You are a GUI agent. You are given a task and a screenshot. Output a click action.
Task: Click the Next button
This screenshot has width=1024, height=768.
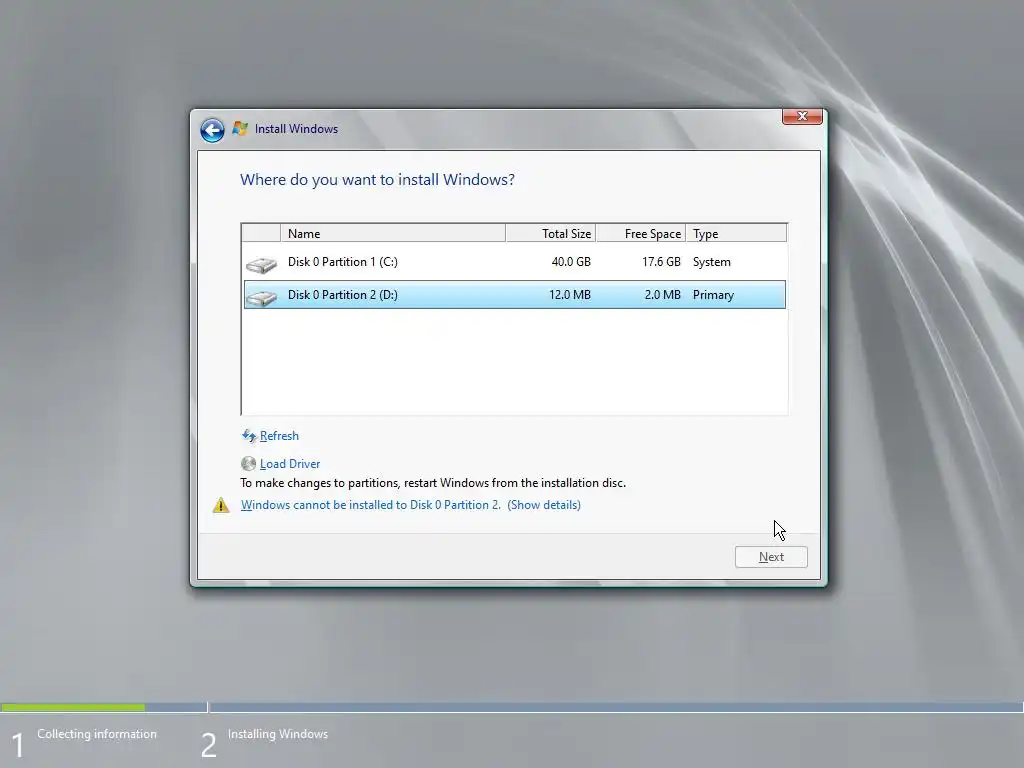(x=771, y=557)
